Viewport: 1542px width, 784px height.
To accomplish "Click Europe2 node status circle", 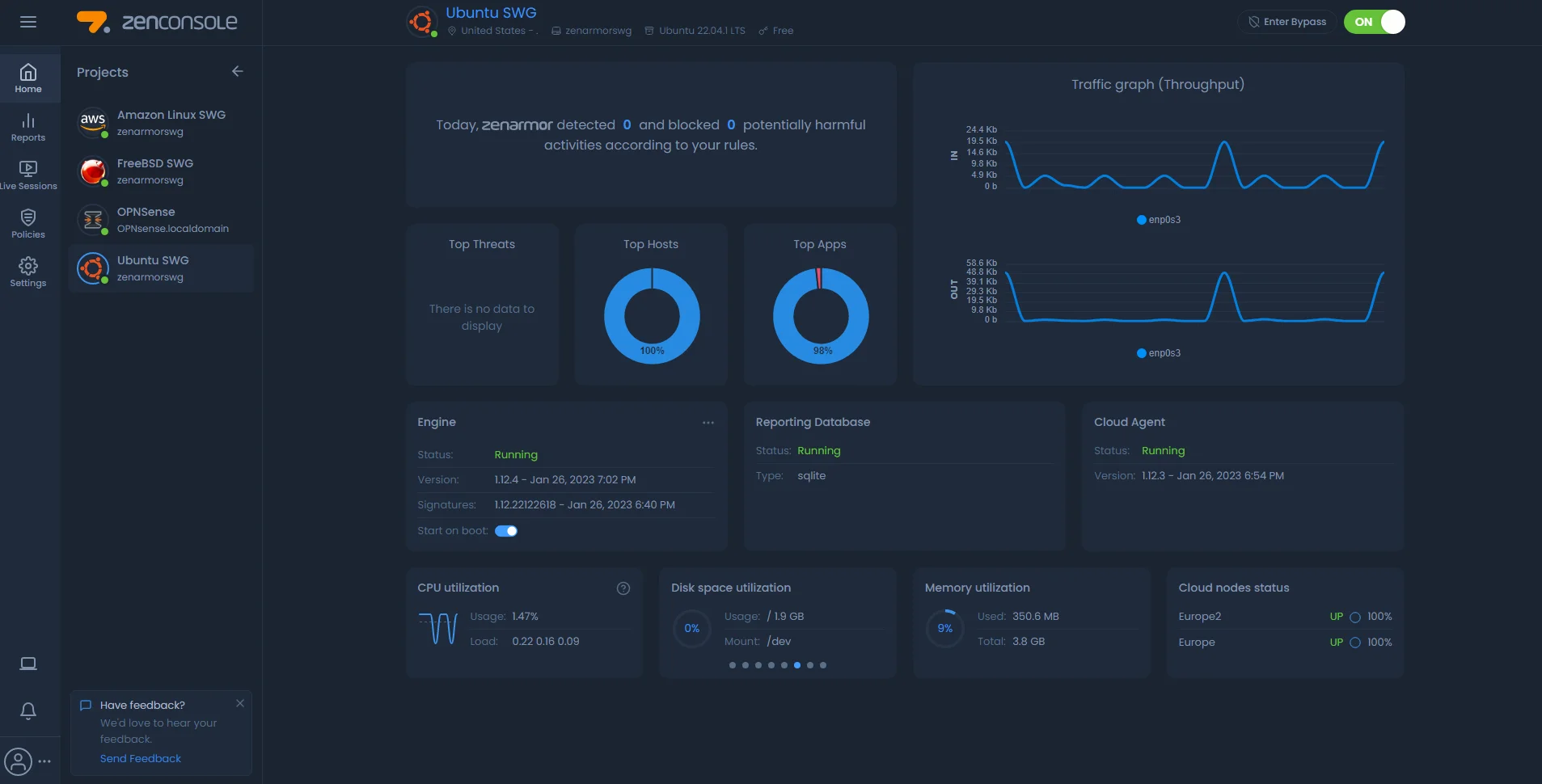I will pos(1355,617).
